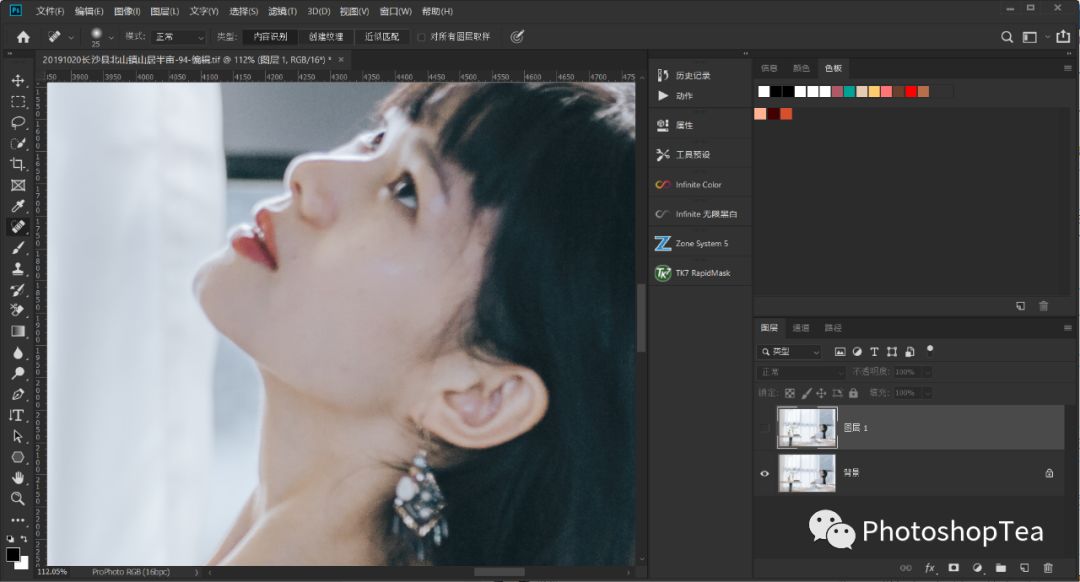Switch to the 颜色 tab

tap(801, 68)
